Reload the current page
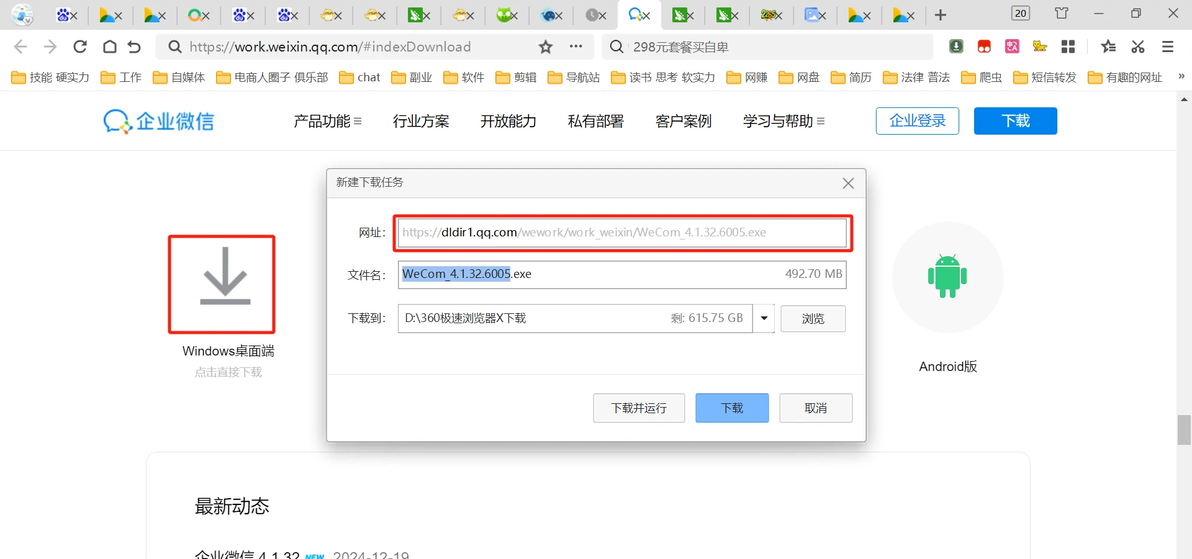This screenshot has width=1192, height=559. click(x=80, y=47)
